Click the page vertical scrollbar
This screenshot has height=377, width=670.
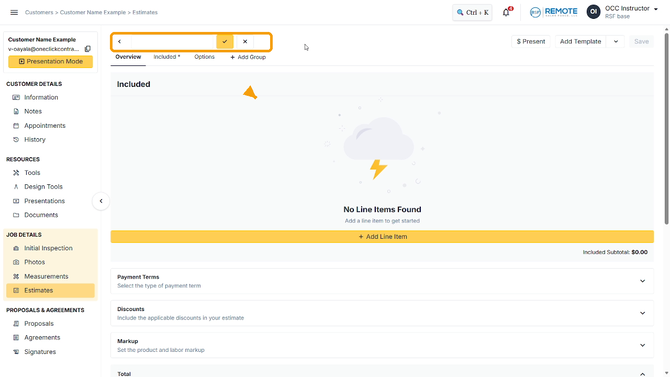pyautogui.click(x=667, y=128)
